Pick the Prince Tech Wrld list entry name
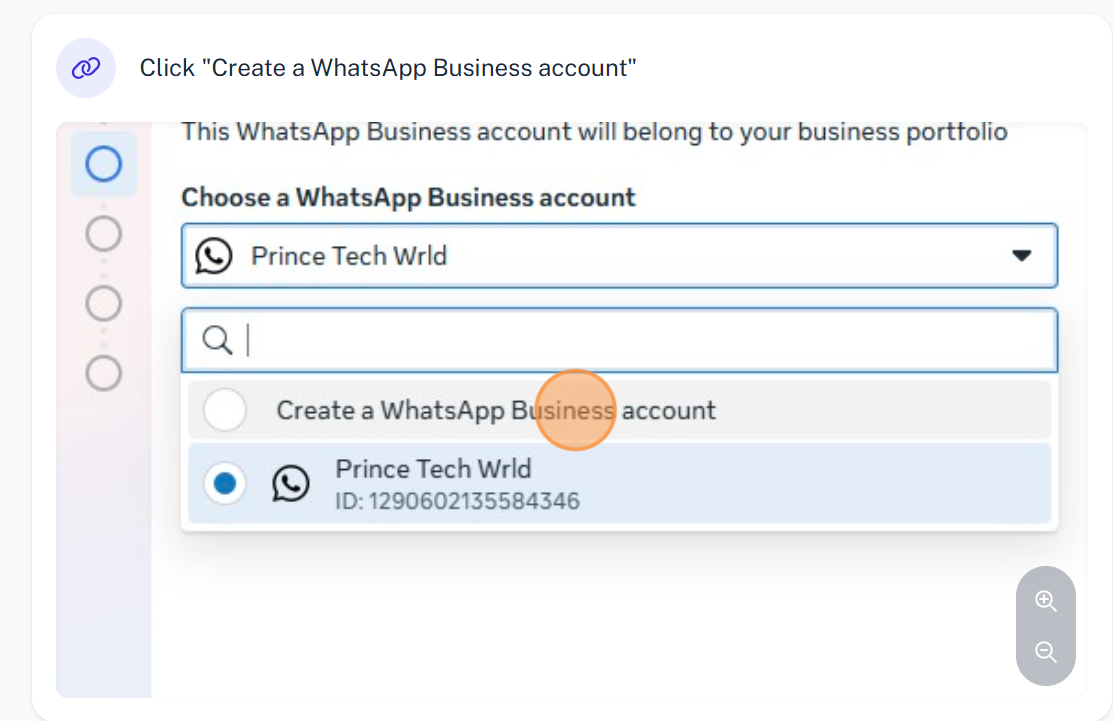Viewport: 1113px width, 721px height. click(x=433, y=469)
